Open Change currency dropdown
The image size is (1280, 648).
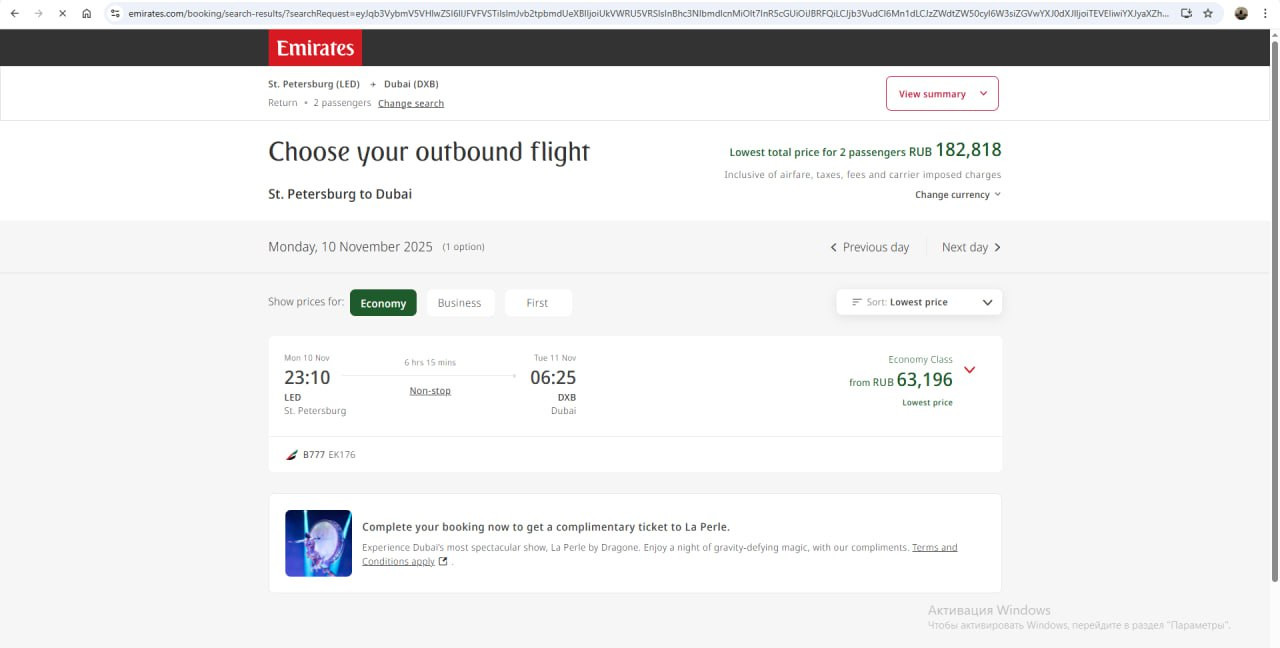tap(957, 195)
